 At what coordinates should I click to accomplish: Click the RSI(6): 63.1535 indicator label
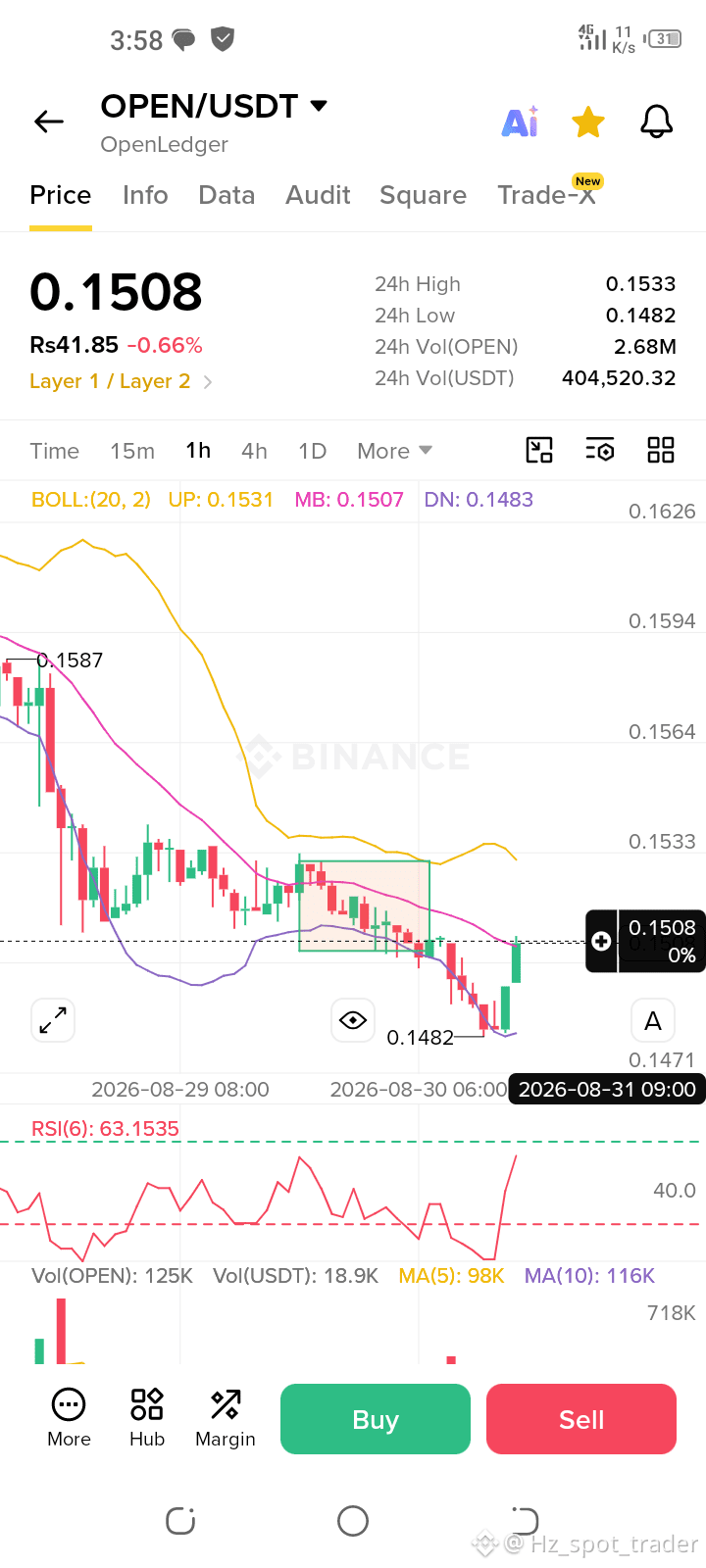coord(105,1129)
